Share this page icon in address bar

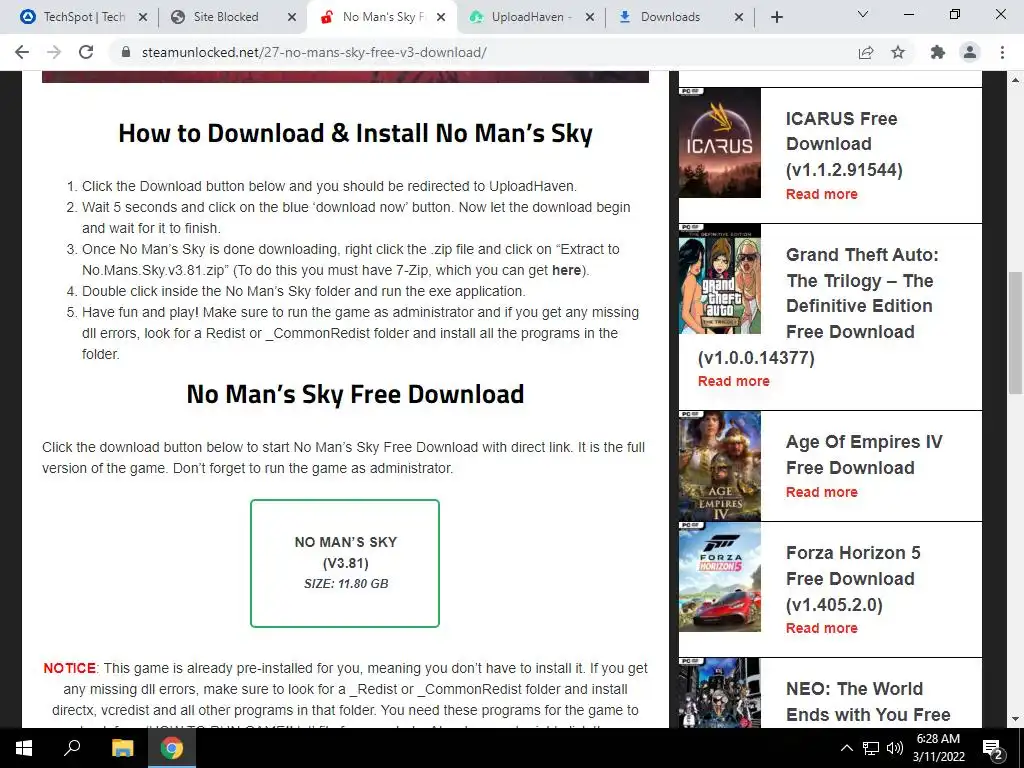(866, 52)
